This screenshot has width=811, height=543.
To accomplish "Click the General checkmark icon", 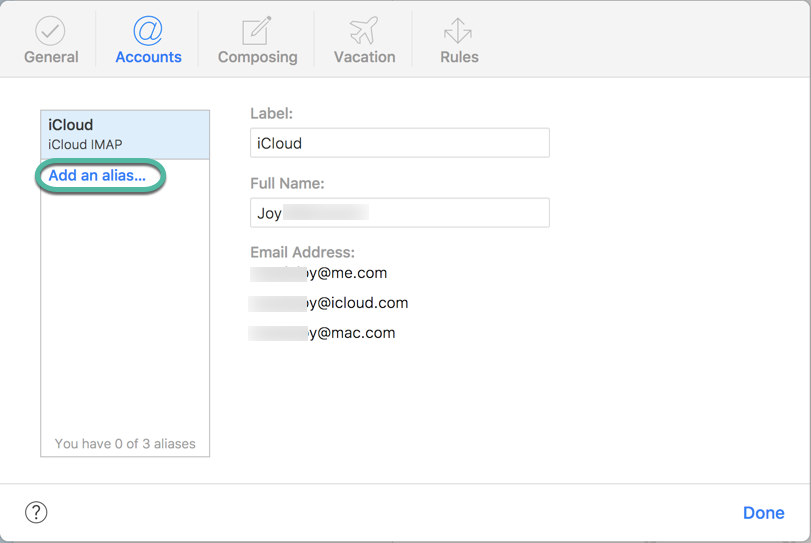I will (50, 30).
